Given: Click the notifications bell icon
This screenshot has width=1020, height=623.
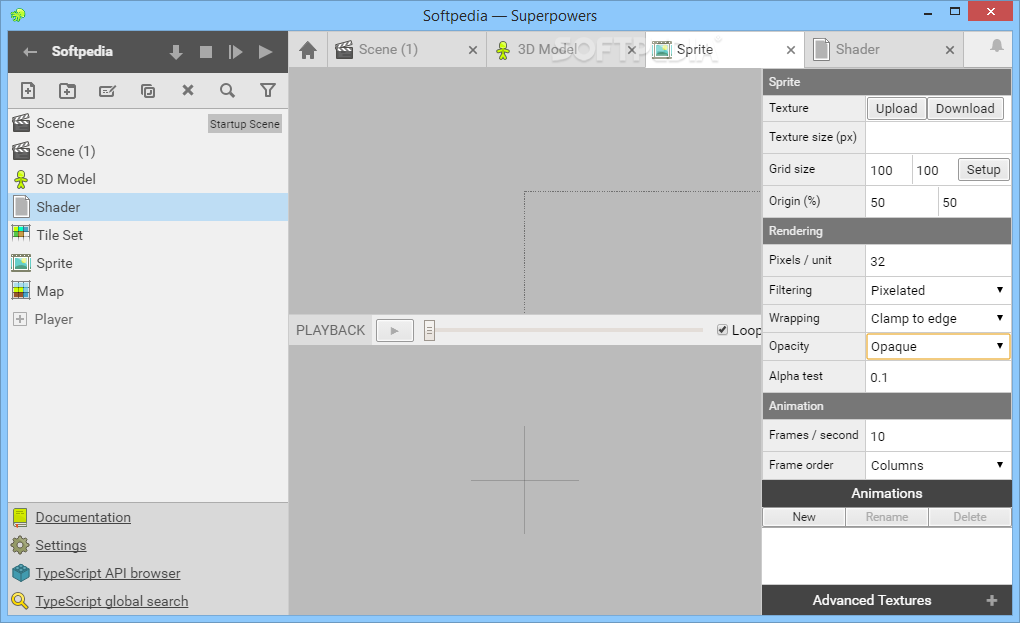Looking at the screenshot, I should point(997,46).
